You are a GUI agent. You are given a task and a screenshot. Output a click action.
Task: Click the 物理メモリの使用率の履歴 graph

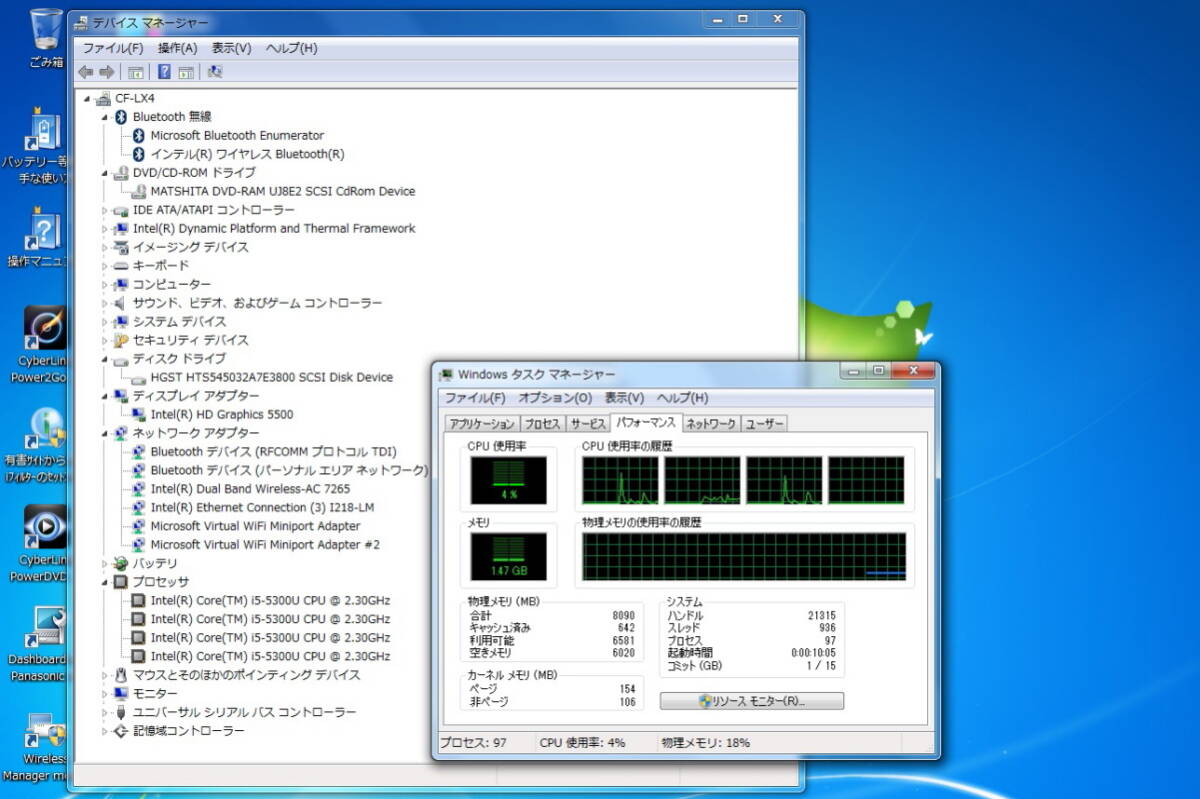point(744,557)
